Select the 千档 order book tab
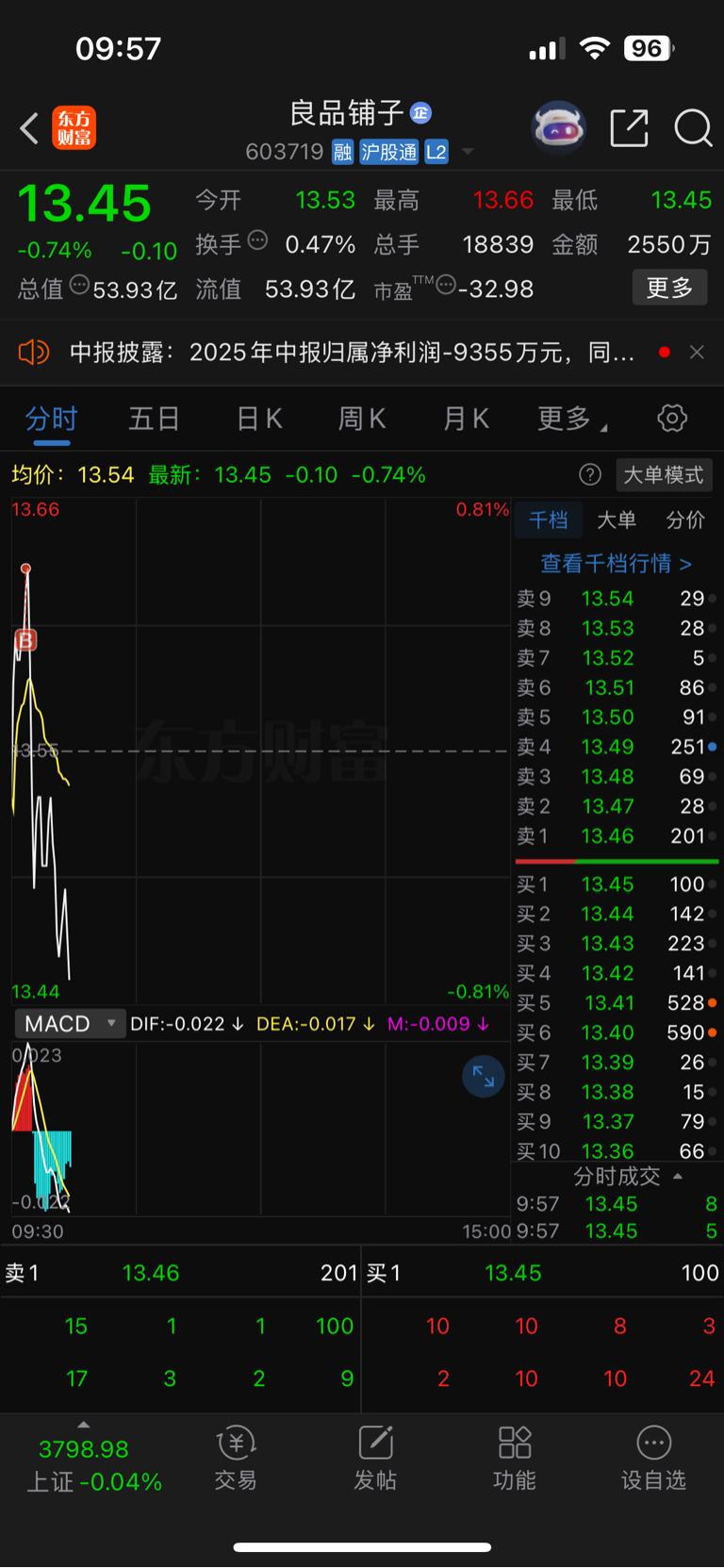The image size is (724, 1568). 548,520
